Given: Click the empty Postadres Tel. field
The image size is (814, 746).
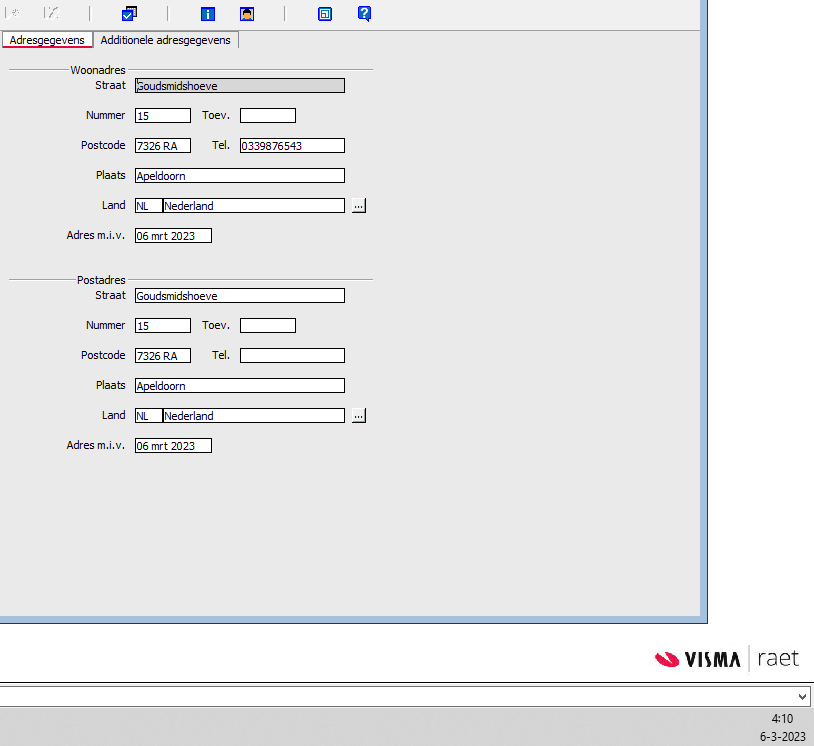Looking at the screenshot, I should tap(292, 356).
